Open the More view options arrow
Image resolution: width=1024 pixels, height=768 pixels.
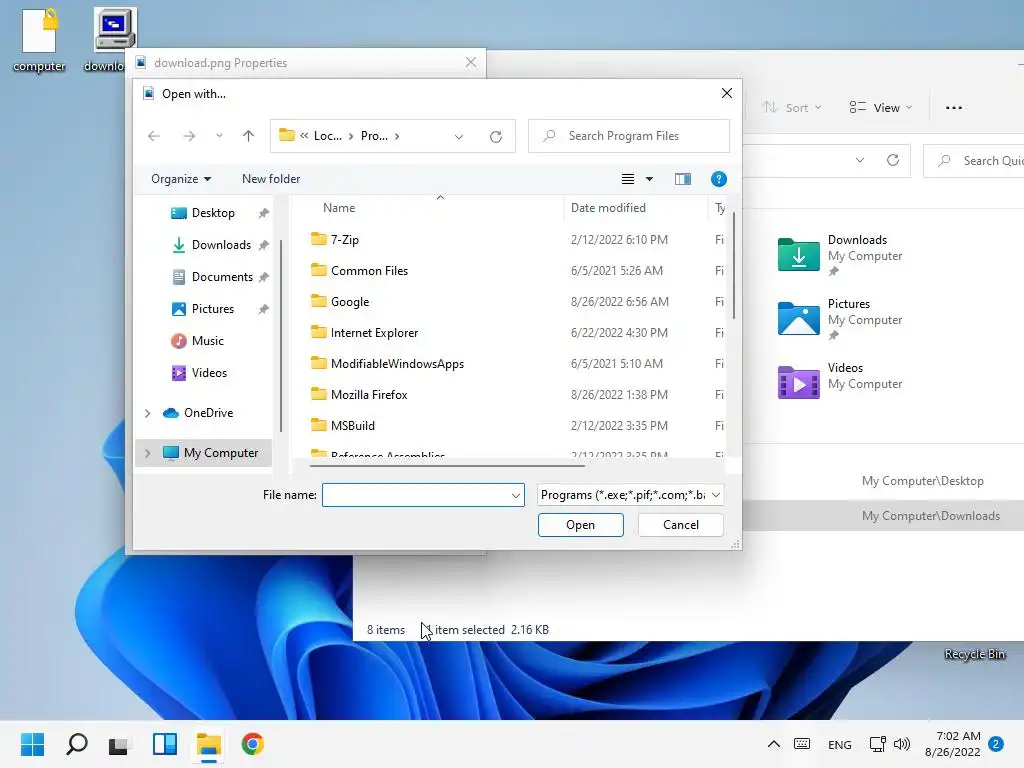(x=649, y=179)
